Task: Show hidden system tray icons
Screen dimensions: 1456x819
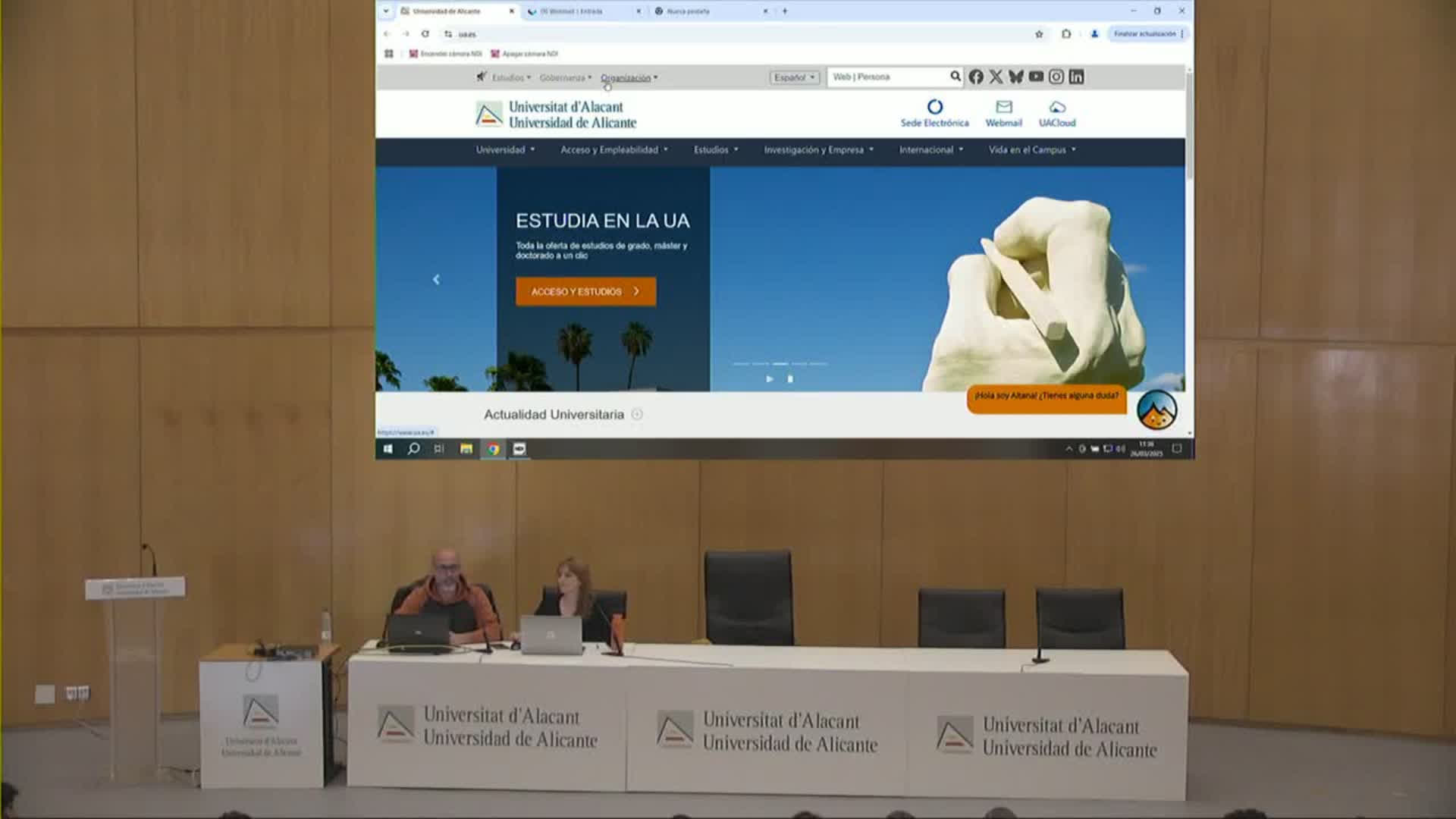Action: tap(1069, 449)
